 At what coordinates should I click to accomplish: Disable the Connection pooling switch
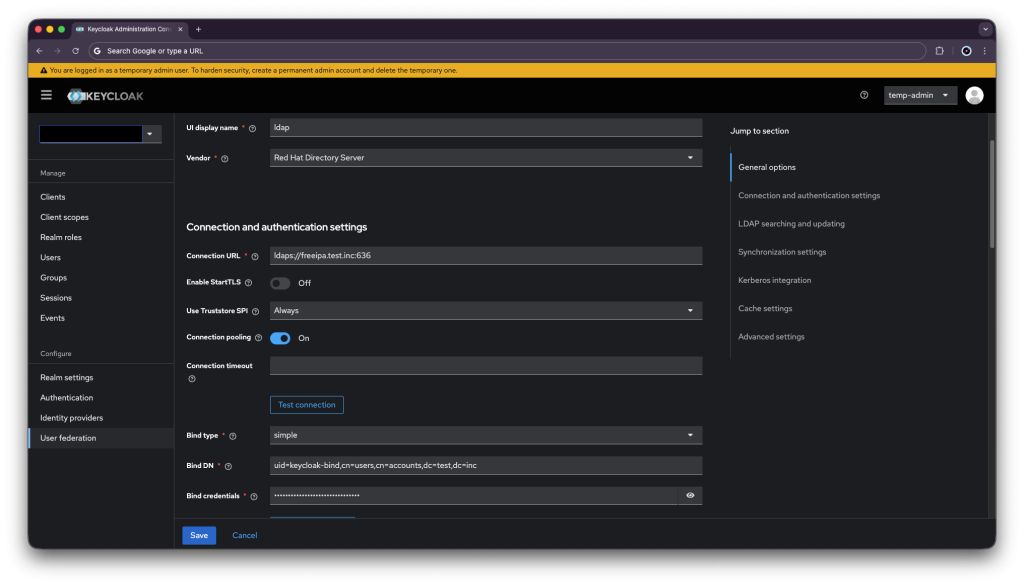point(280,338)
